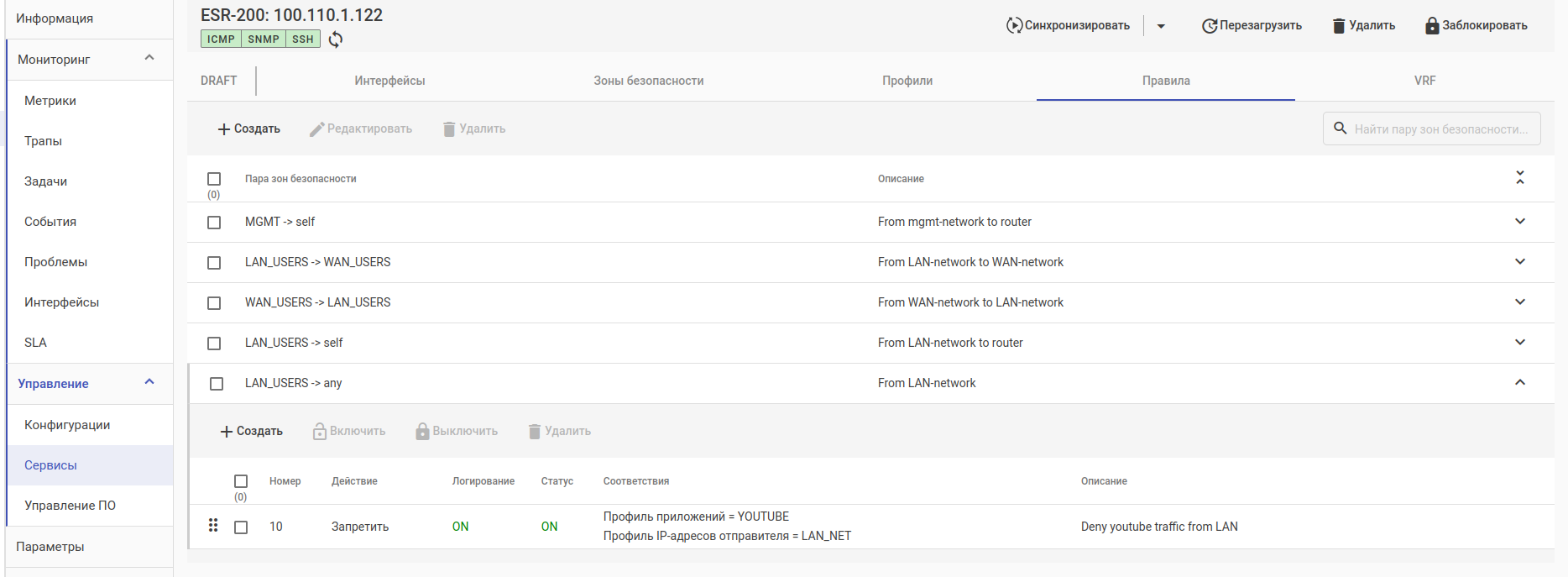Check the MGMT -> self row checkbox
Image resolution: width=1568 pixels, height=577 pixels.
pos(214,223)
